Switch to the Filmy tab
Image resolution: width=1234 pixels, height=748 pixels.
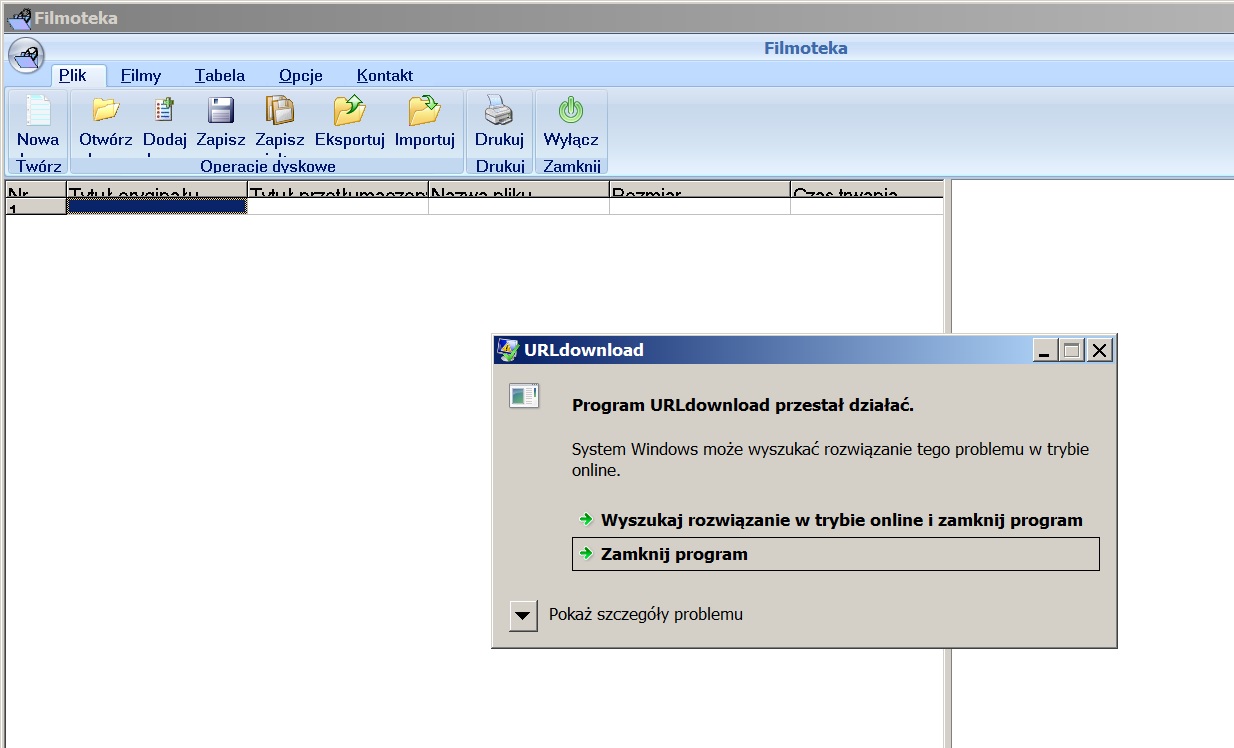point(141,76)
